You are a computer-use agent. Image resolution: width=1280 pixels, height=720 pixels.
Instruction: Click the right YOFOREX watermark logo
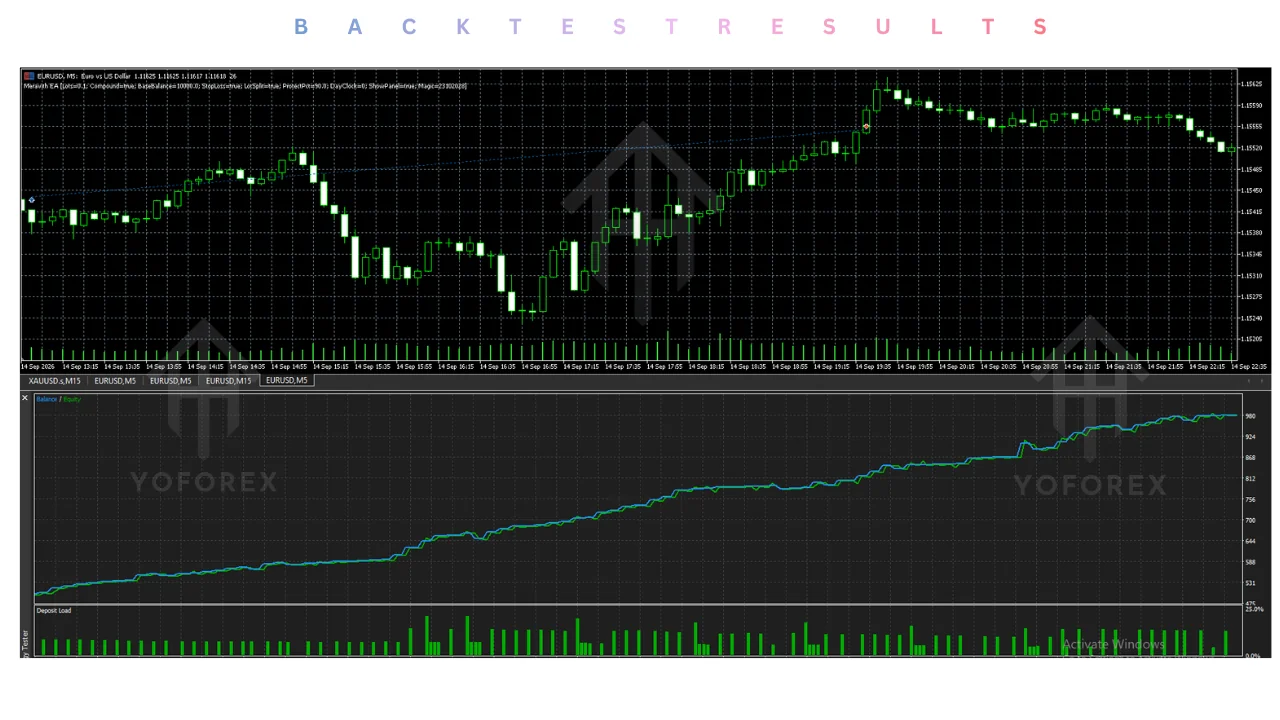point(1090,408)
